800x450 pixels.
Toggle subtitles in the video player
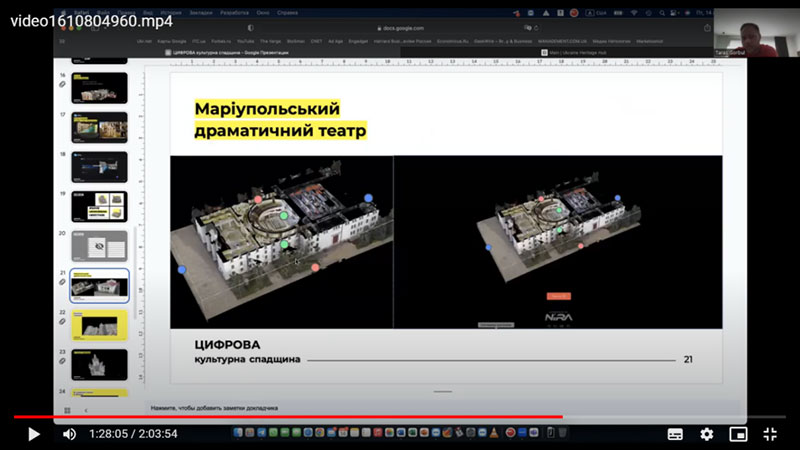coord(676,434)
